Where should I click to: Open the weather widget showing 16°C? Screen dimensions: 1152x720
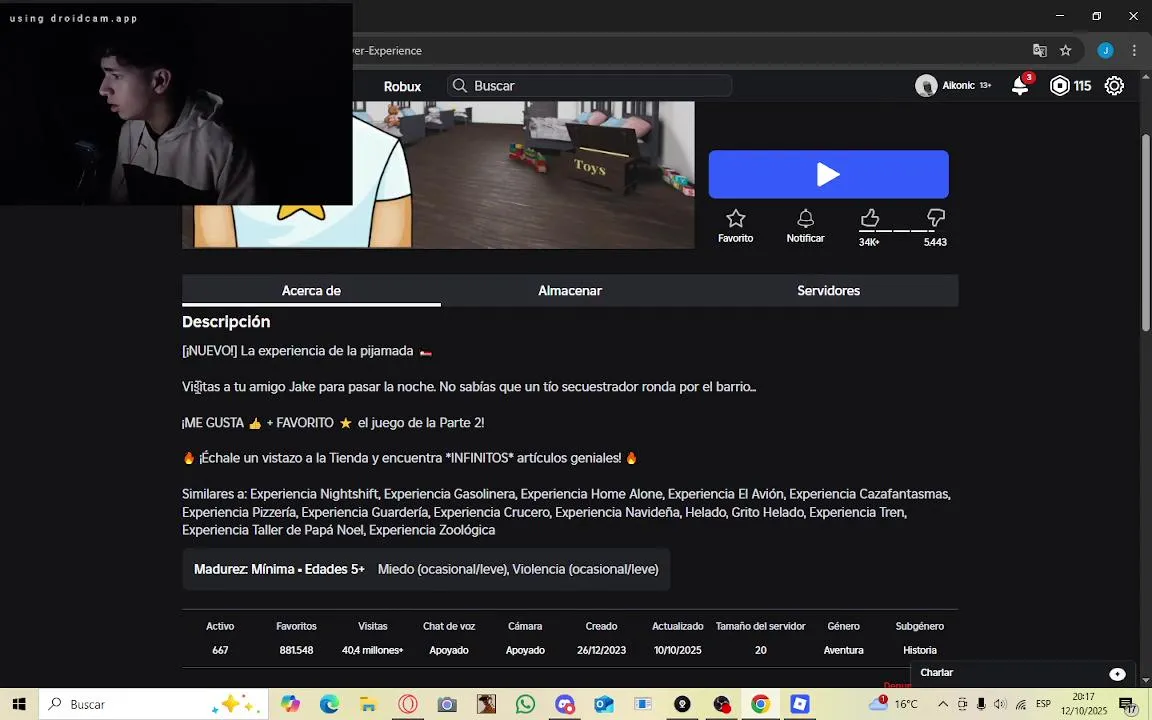pyautogui.click(x=893, y=704)
